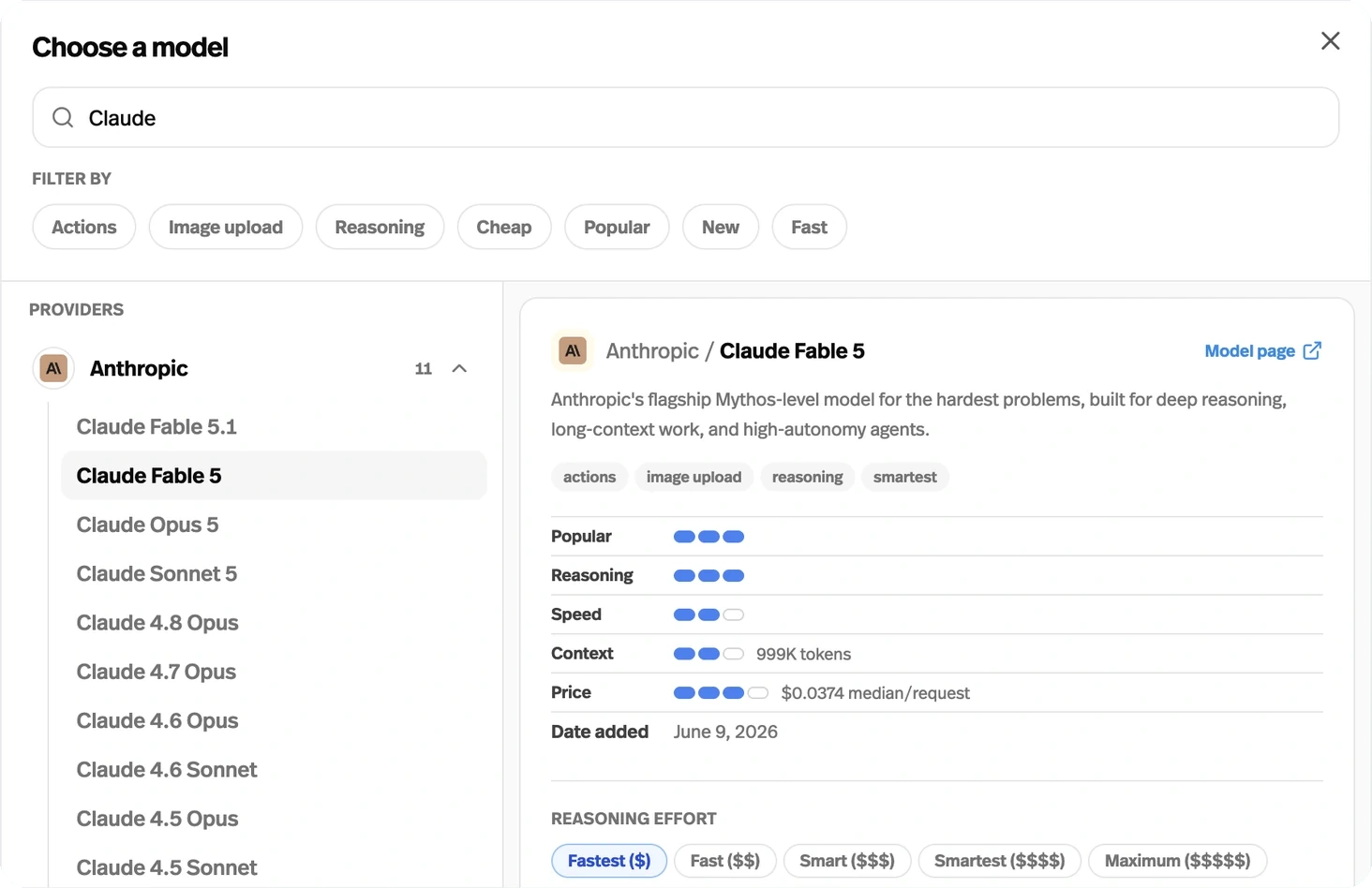Click the Anthropic logo beside Claude Fable 5 title
Viewport: 1372px width, 888px height.
(x=573, y=350)
